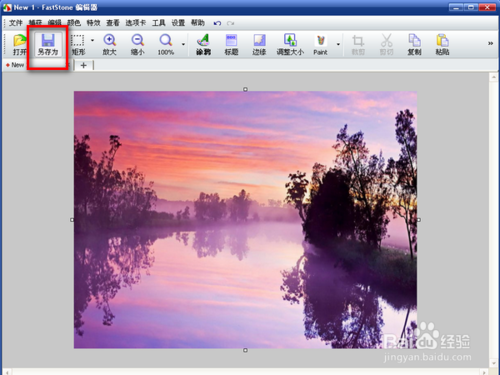The image size is (500, 375).
Task: Click the 剪切 scissors icon
Action: (386, 45)
